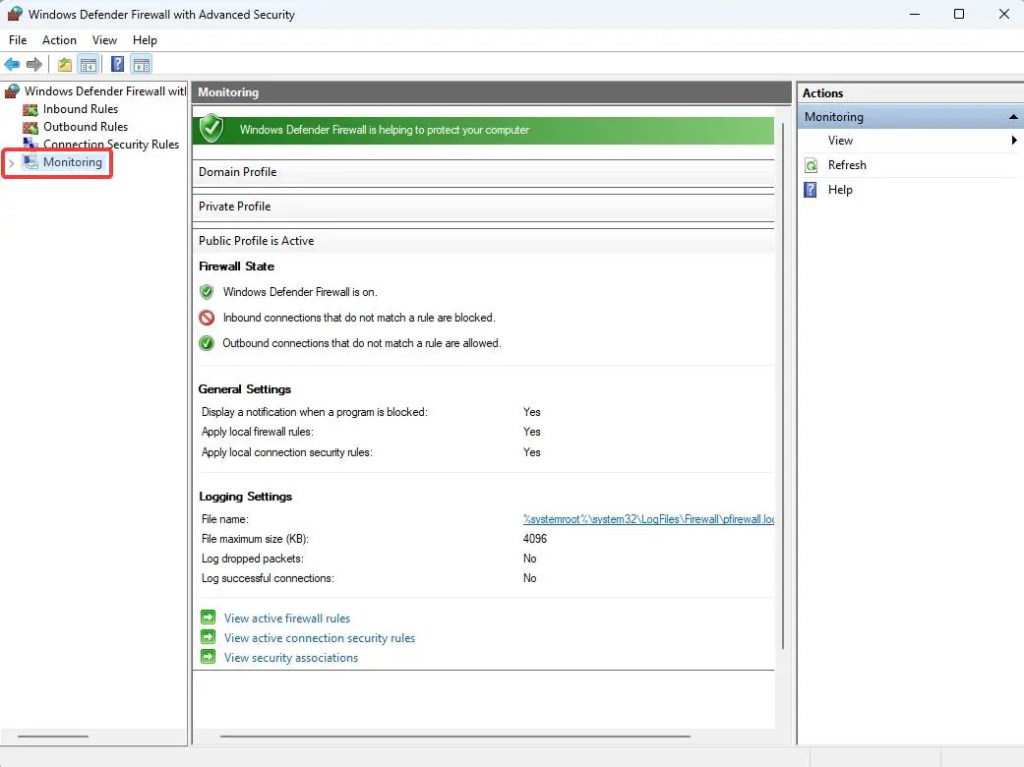Click the blue Help toolbar icon
The width and height of the screenshot is (1024, 767).
118,64
